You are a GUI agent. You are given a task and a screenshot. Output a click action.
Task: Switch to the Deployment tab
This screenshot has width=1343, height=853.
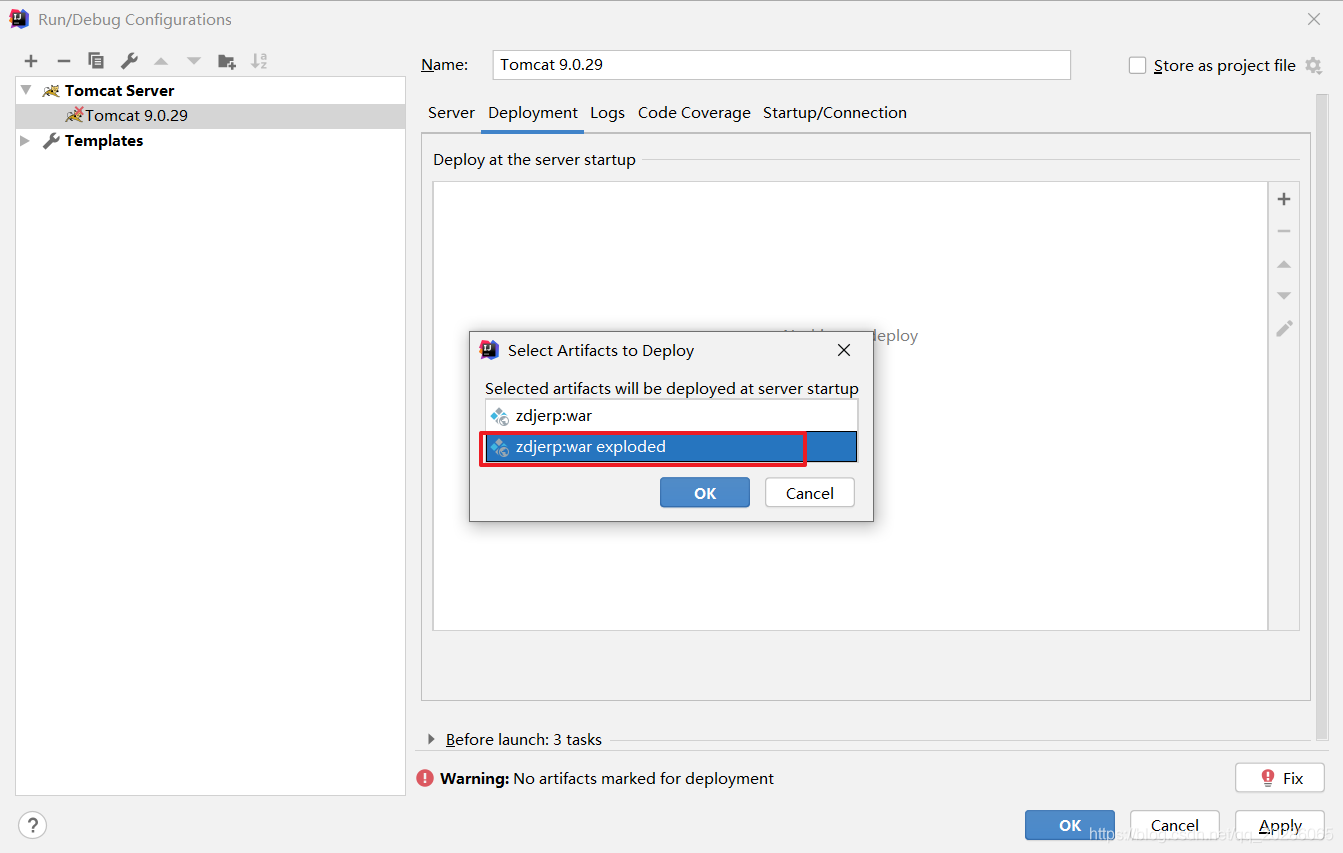[533, 113]
